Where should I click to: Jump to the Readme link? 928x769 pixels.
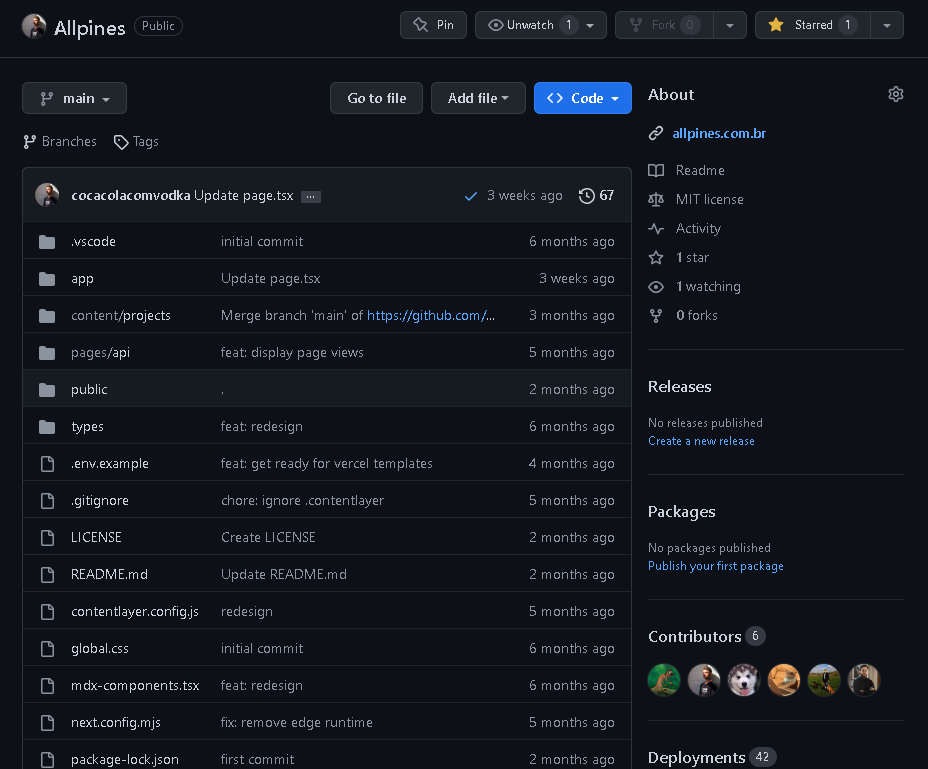point(700,170)
